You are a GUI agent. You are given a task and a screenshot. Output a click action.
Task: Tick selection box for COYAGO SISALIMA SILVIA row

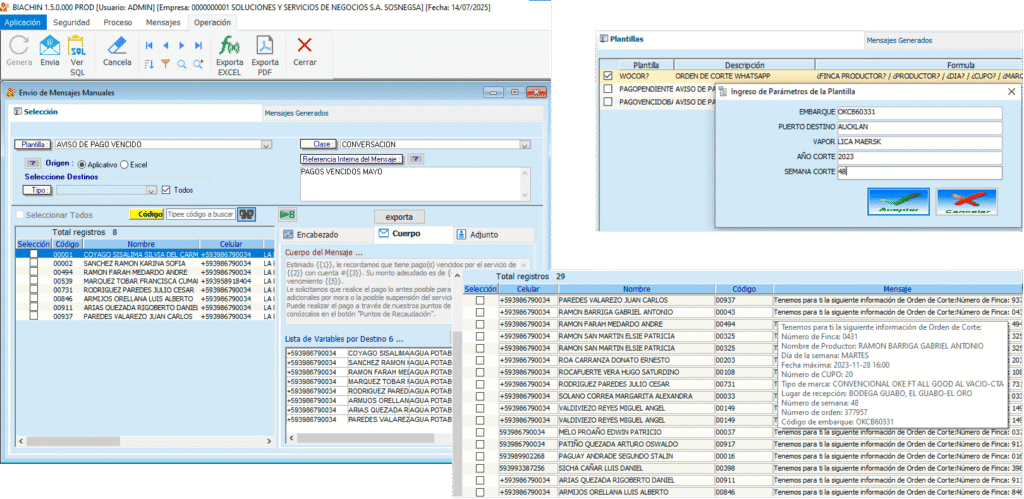coord(33,254)
